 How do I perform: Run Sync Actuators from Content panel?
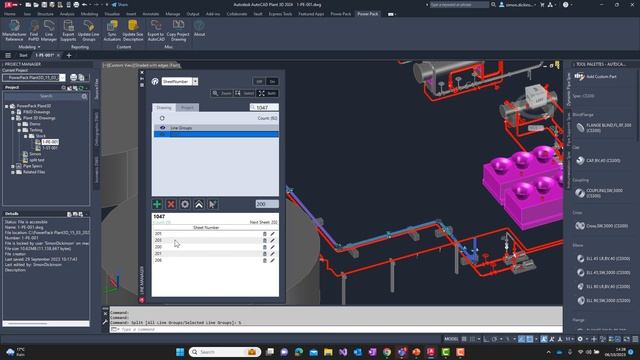point(112,30)
